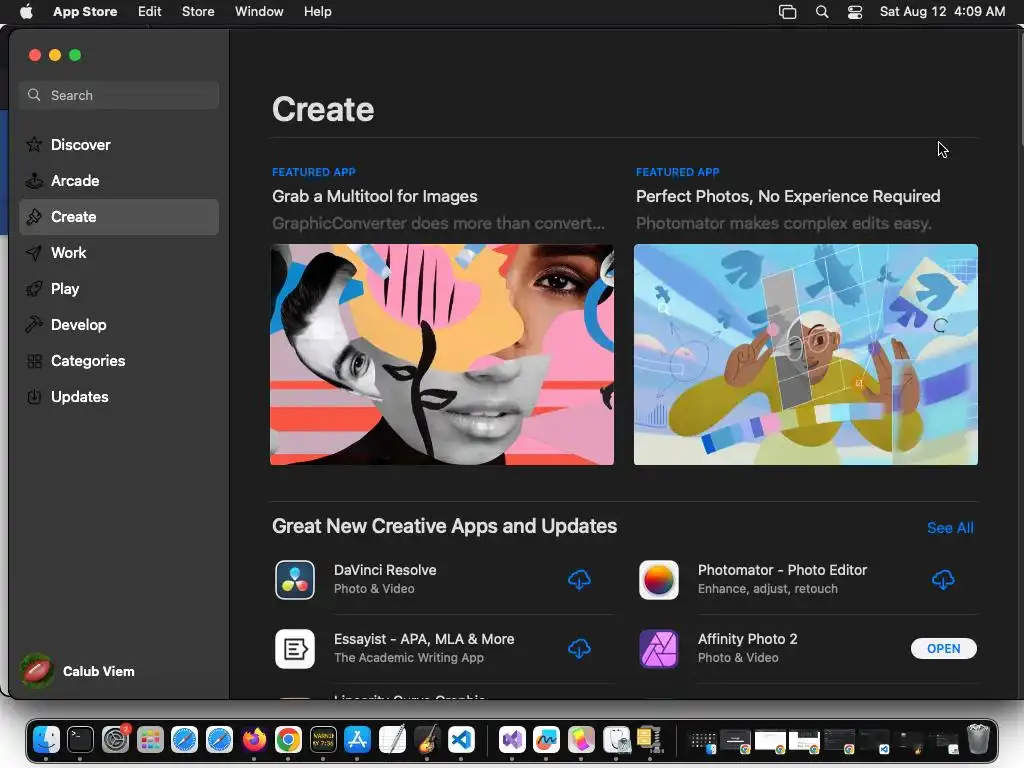Image resolution: width=1024 pixels, height=768 pixels.
Task: Open the Window menu
Action: pos(259,12)
